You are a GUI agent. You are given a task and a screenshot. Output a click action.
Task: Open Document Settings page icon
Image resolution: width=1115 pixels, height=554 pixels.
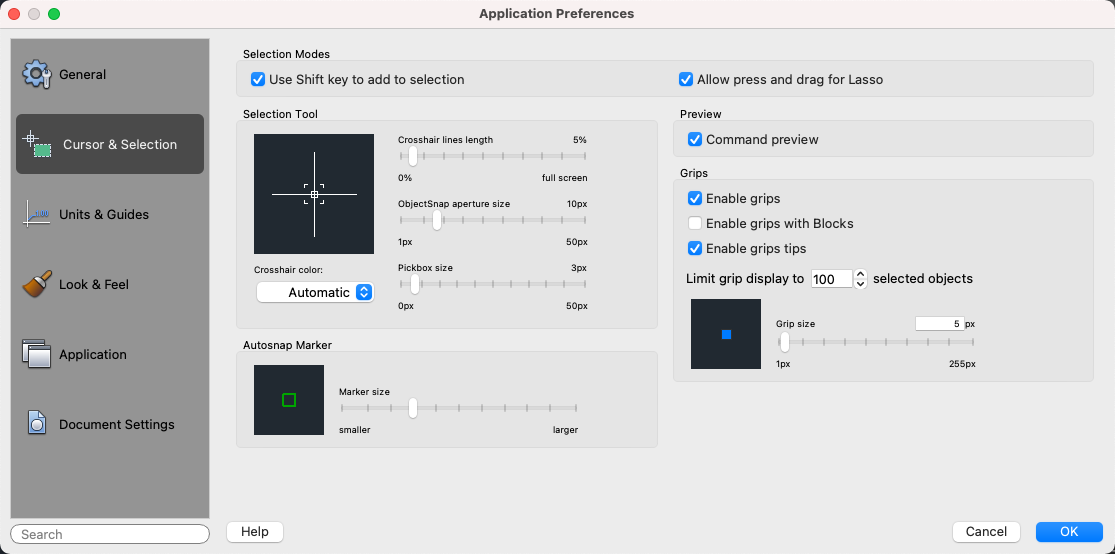coord(37,424)
